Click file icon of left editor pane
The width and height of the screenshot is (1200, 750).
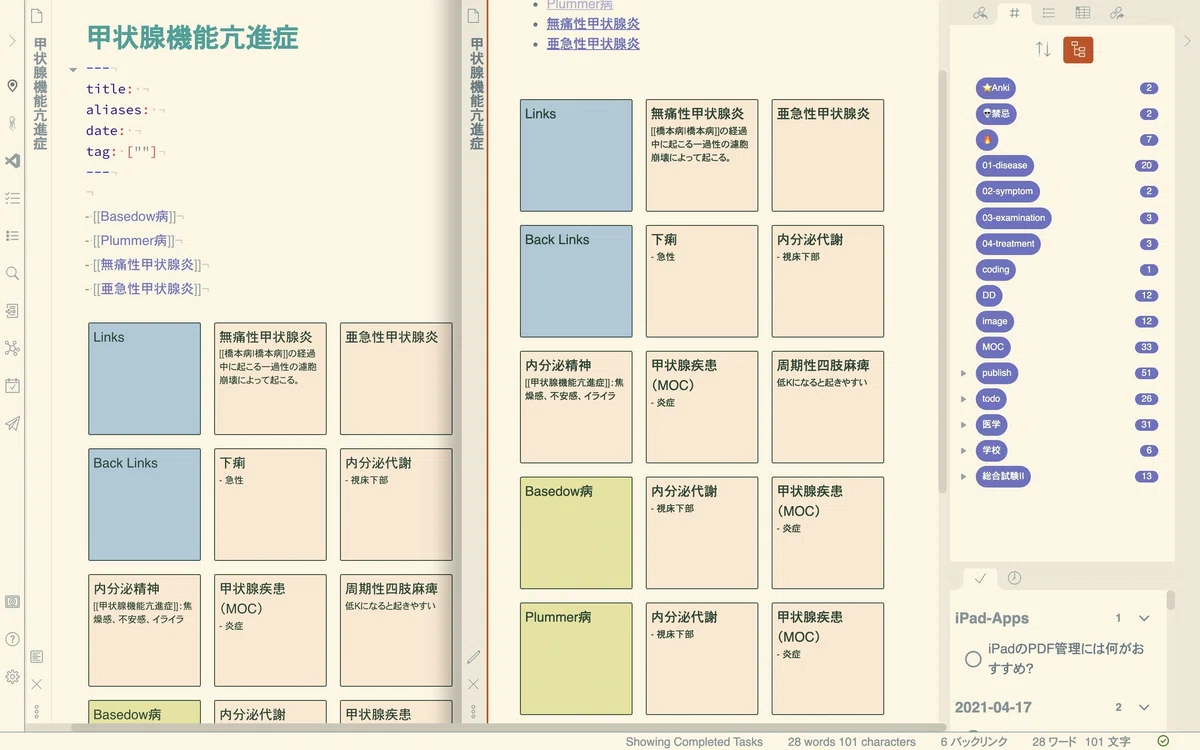pyautogui.click(x=37, y=17)
